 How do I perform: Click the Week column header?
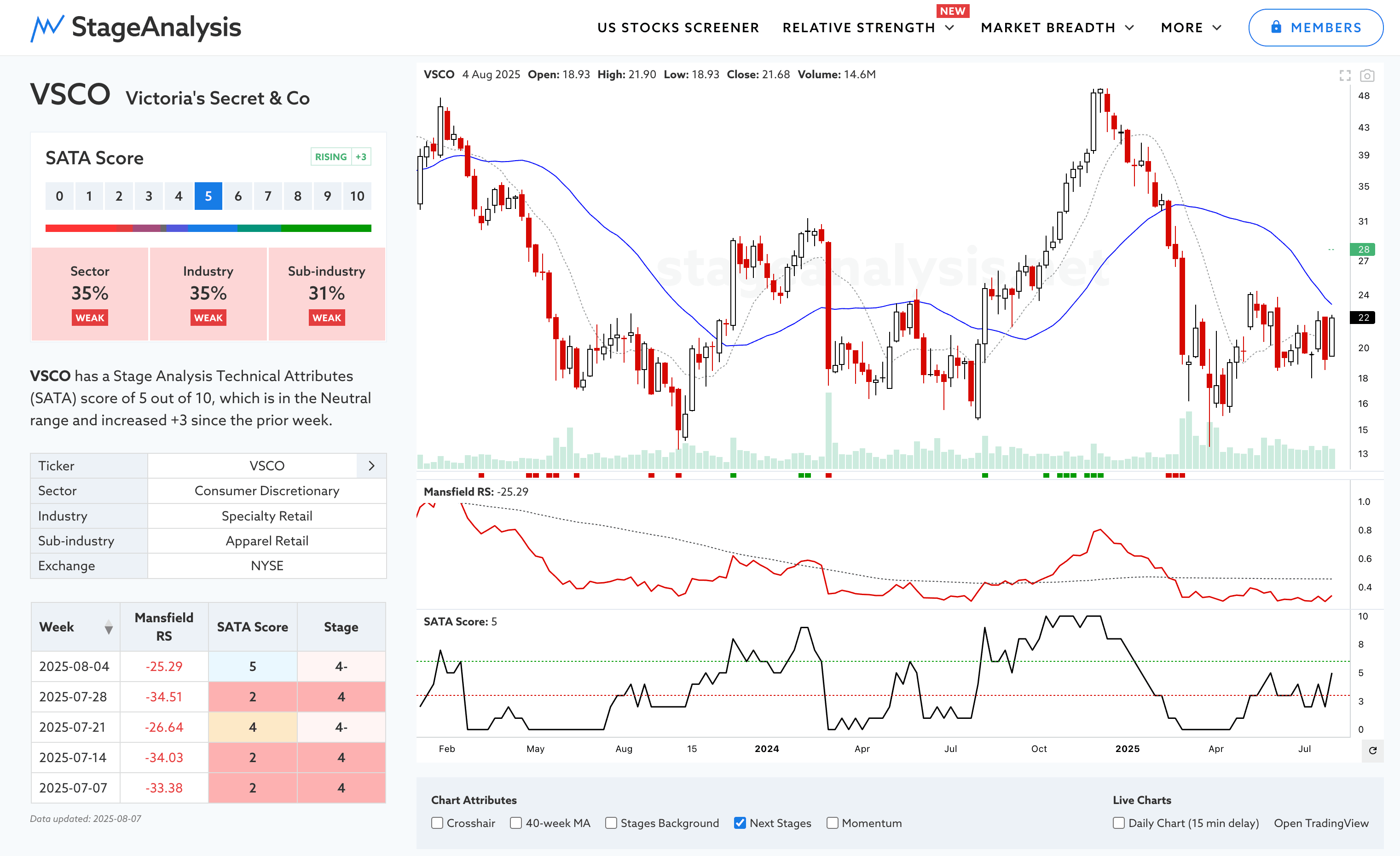click(x=75, y=627)
